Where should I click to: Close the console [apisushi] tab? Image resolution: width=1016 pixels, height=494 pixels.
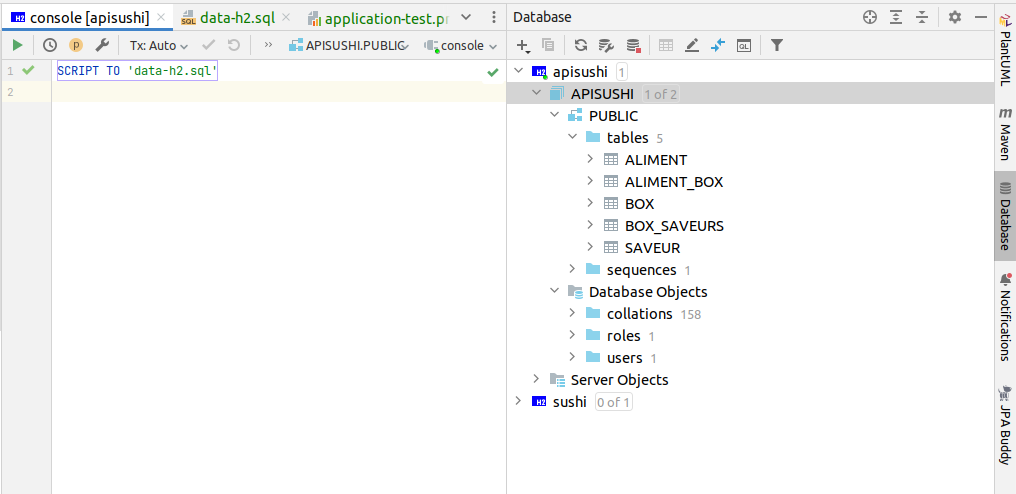pos(161,18)
